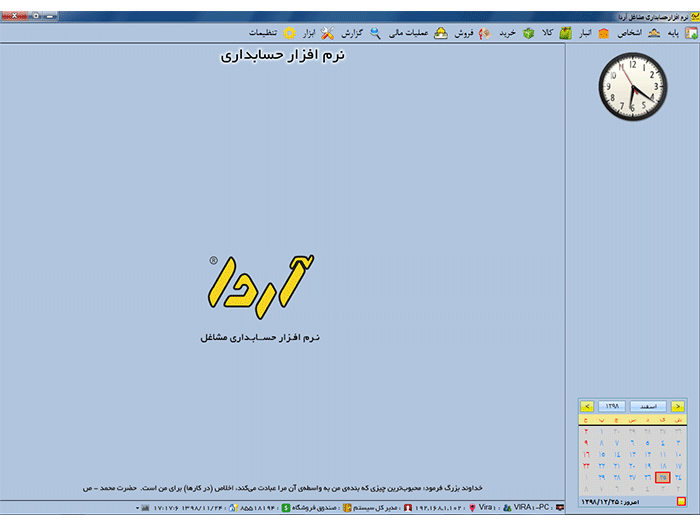Click the yellow today icon below the calendar
Image resolution: width=700 pixels, height=525 pixels.
click(681, 501)
